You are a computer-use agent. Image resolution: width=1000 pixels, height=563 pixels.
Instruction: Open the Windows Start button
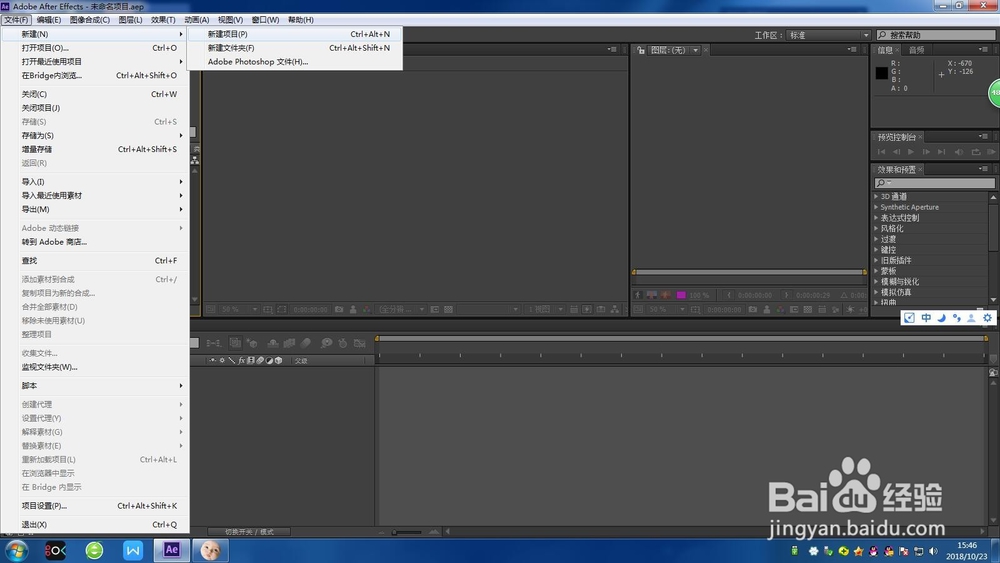(16, 550)
